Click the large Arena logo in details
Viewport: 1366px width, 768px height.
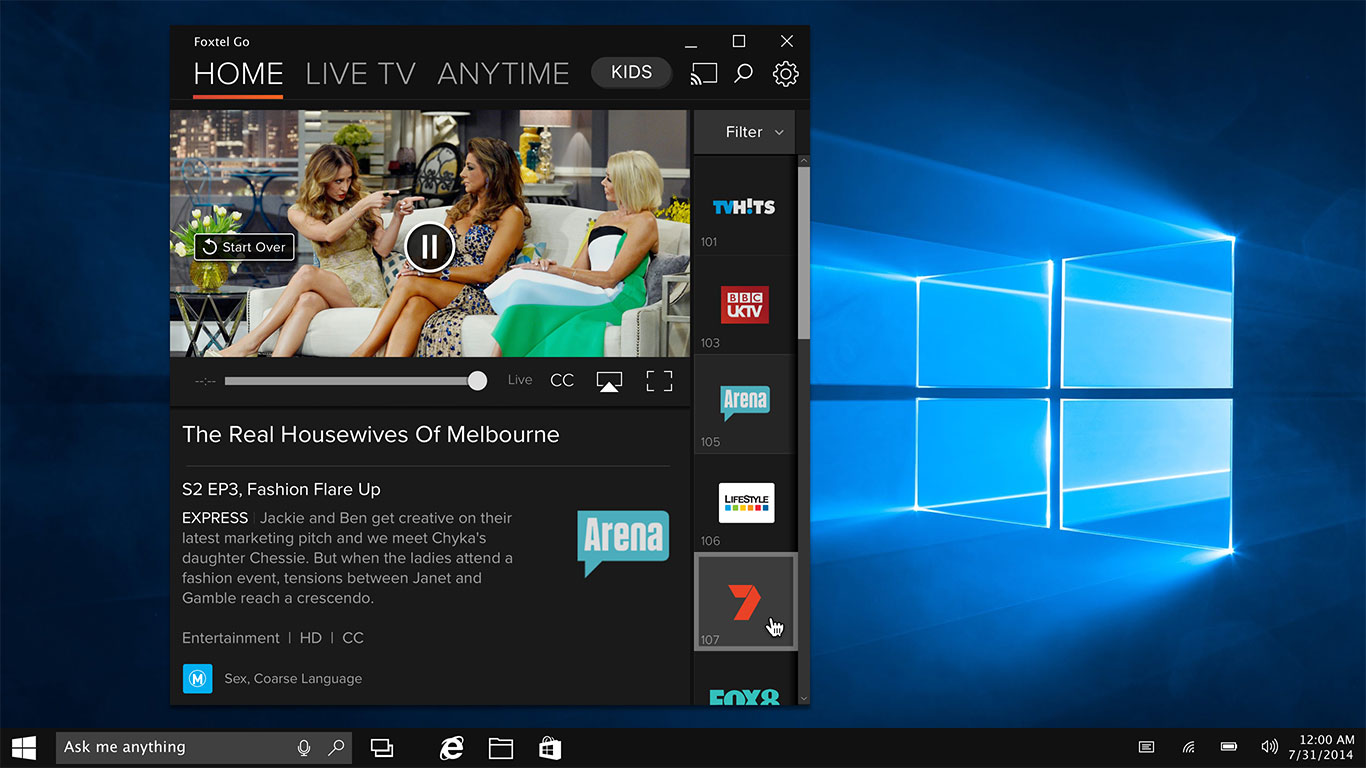pos(623,543)
